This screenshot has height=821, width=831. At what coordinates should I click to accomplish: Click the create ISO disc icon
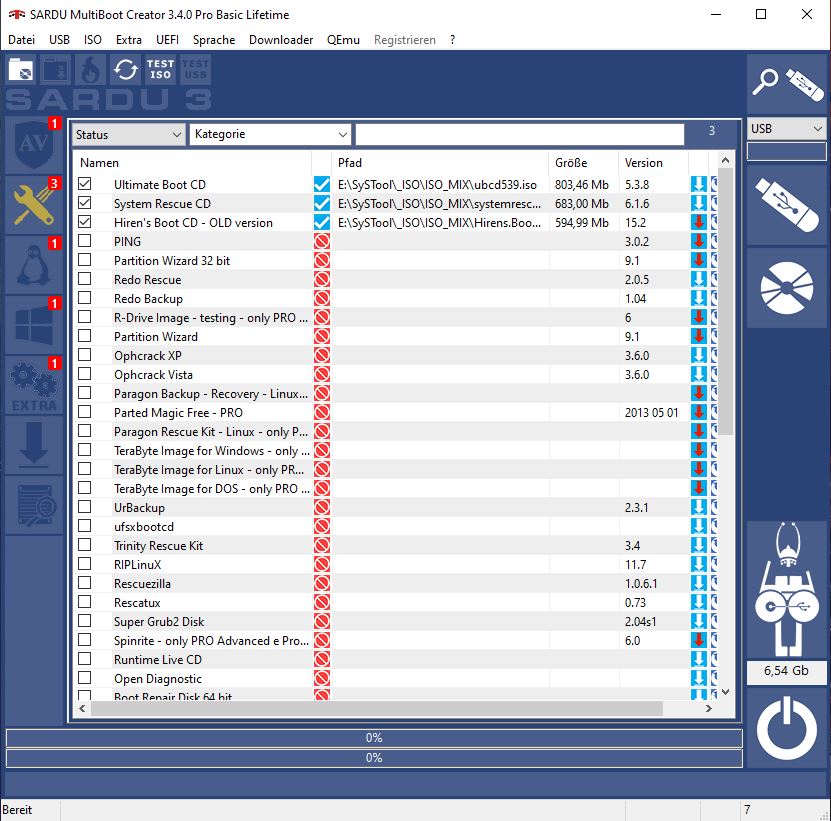tap(786, 288)
